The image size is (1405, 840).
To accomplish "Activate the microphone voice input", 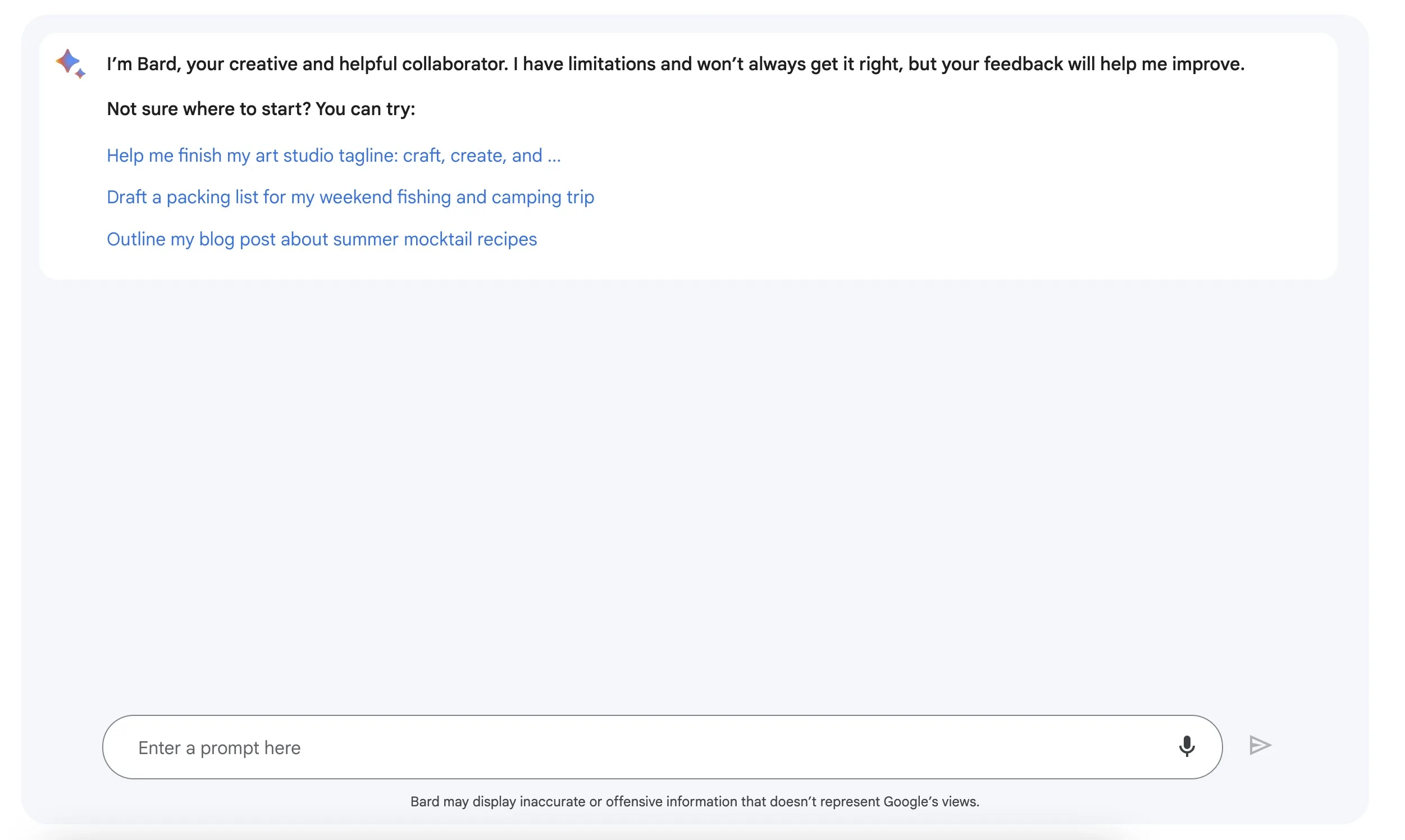I will (1186, 746).
